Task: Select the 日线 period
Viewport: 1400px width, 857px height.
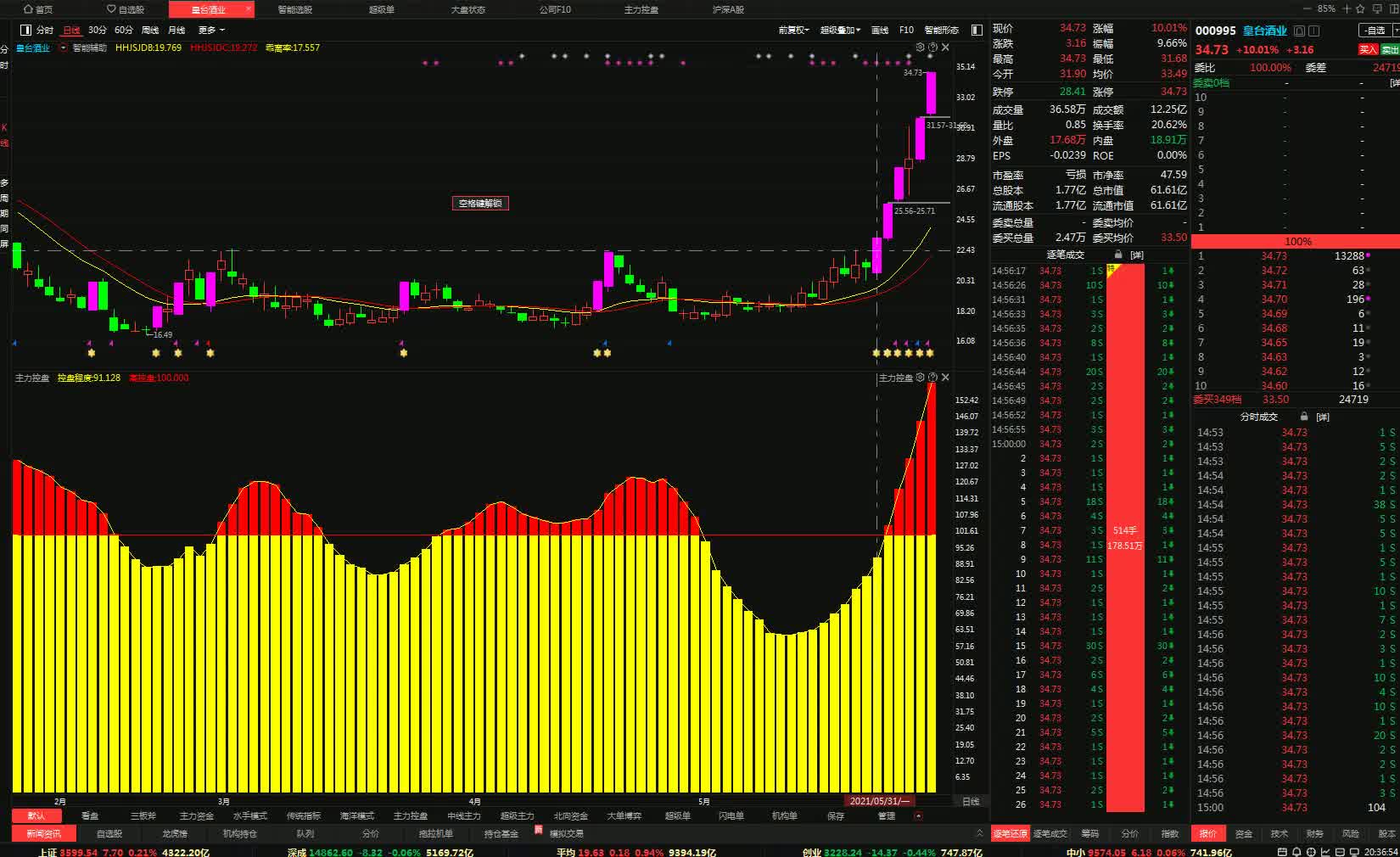Action: (x=72, y=30)
